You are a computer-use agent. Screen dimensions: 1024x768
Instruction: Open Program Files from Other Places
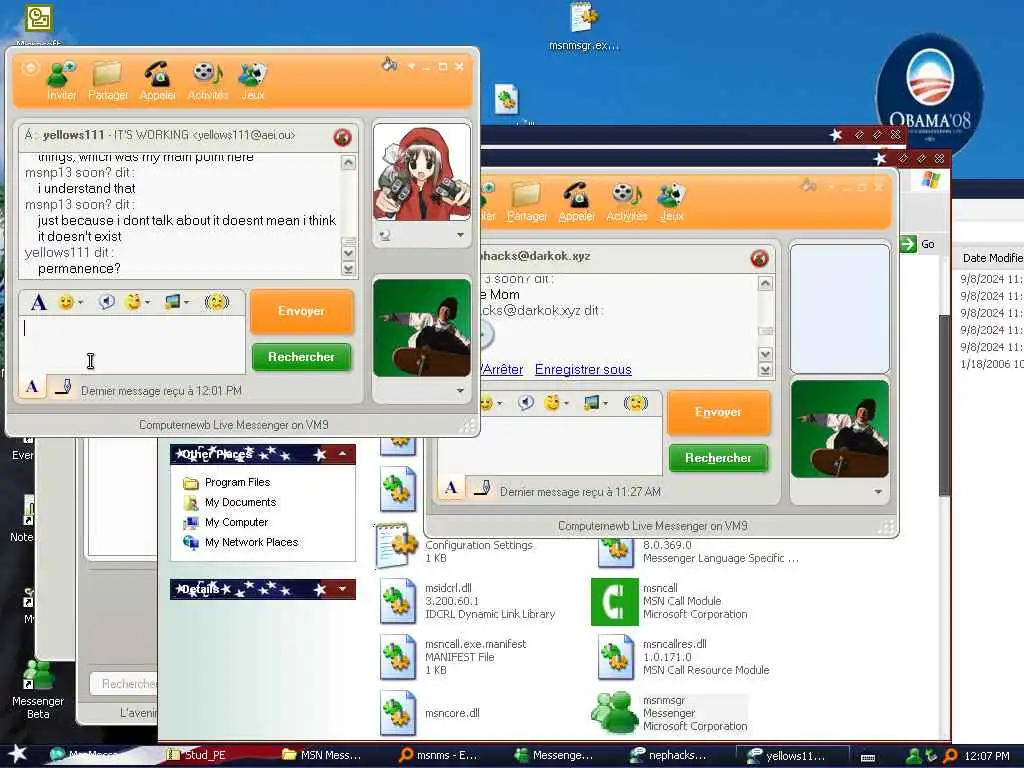tap(226, 482)
